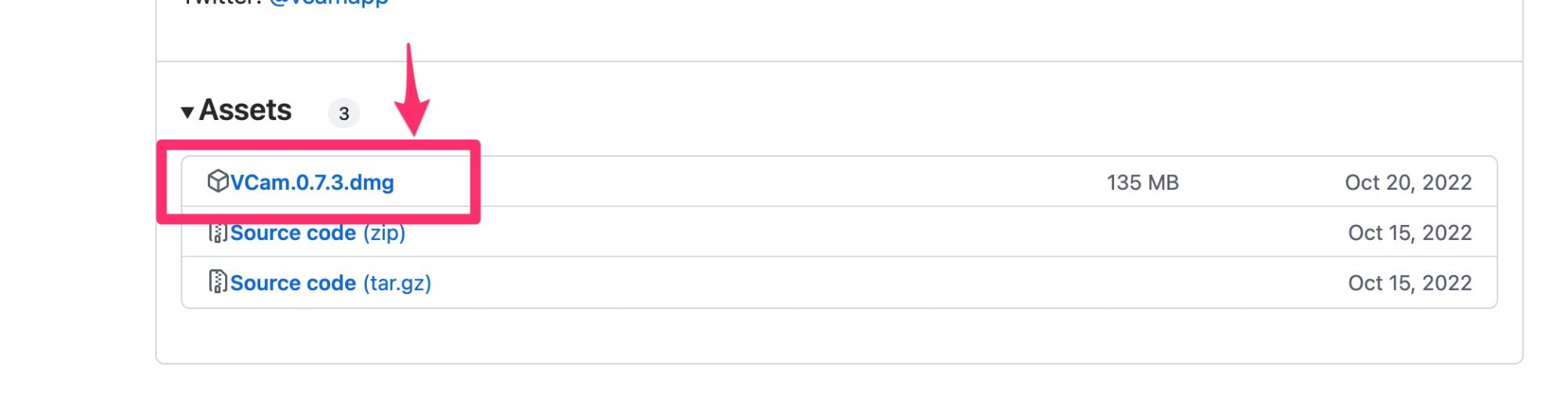This screenshot has height=396, width=1568.
Task: Click the Oct 15, 2022 date in tar.gz row
Action: coord(1410,283)
